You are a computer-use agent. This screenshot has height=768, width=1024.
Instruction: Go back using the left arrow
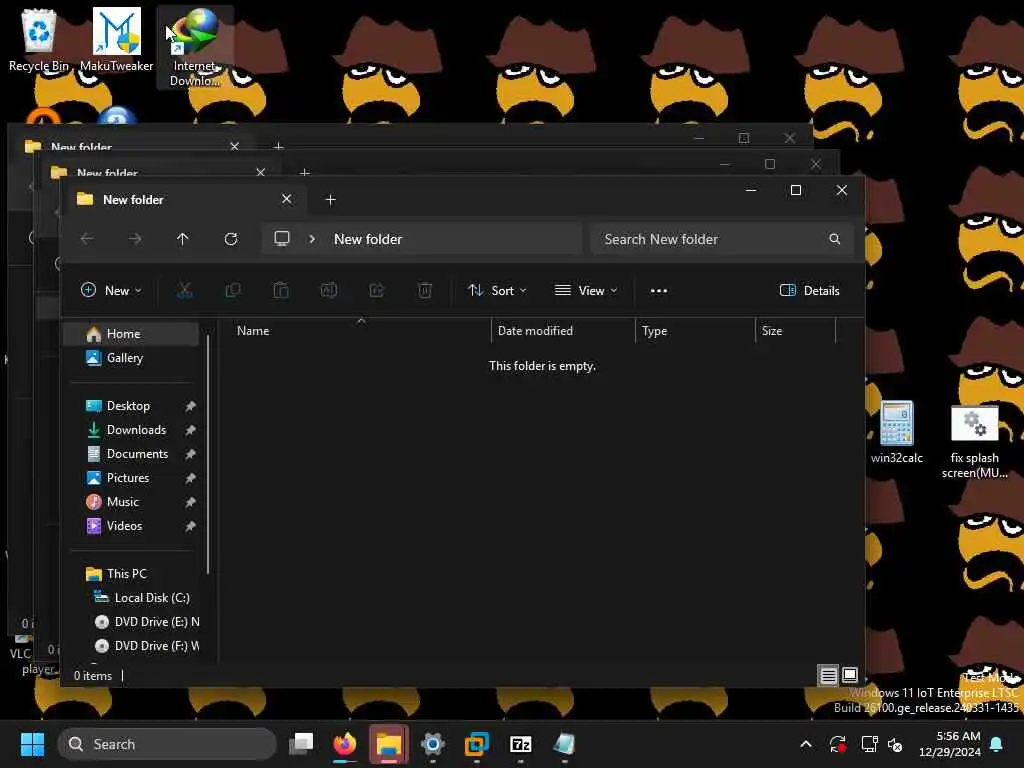pyautogui.click(x=87, y=239)
